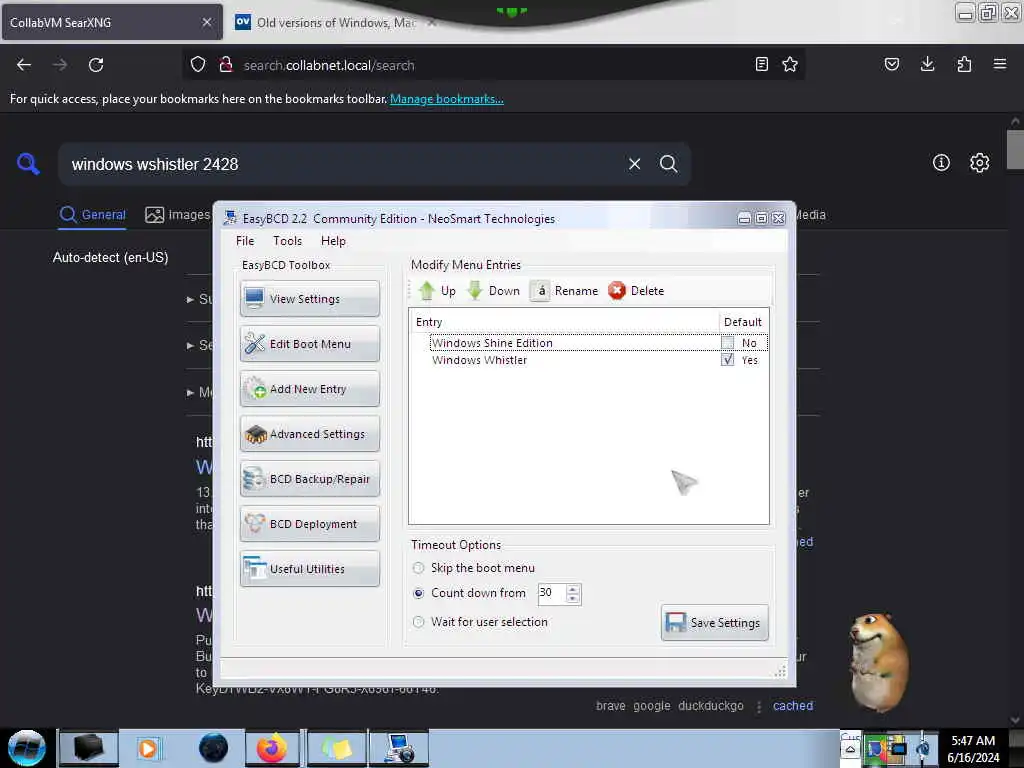Select the Images search category
Image resolution: width=1024 pixels, height=768 pixels.
pyautogui.click(x=177, y=215)
